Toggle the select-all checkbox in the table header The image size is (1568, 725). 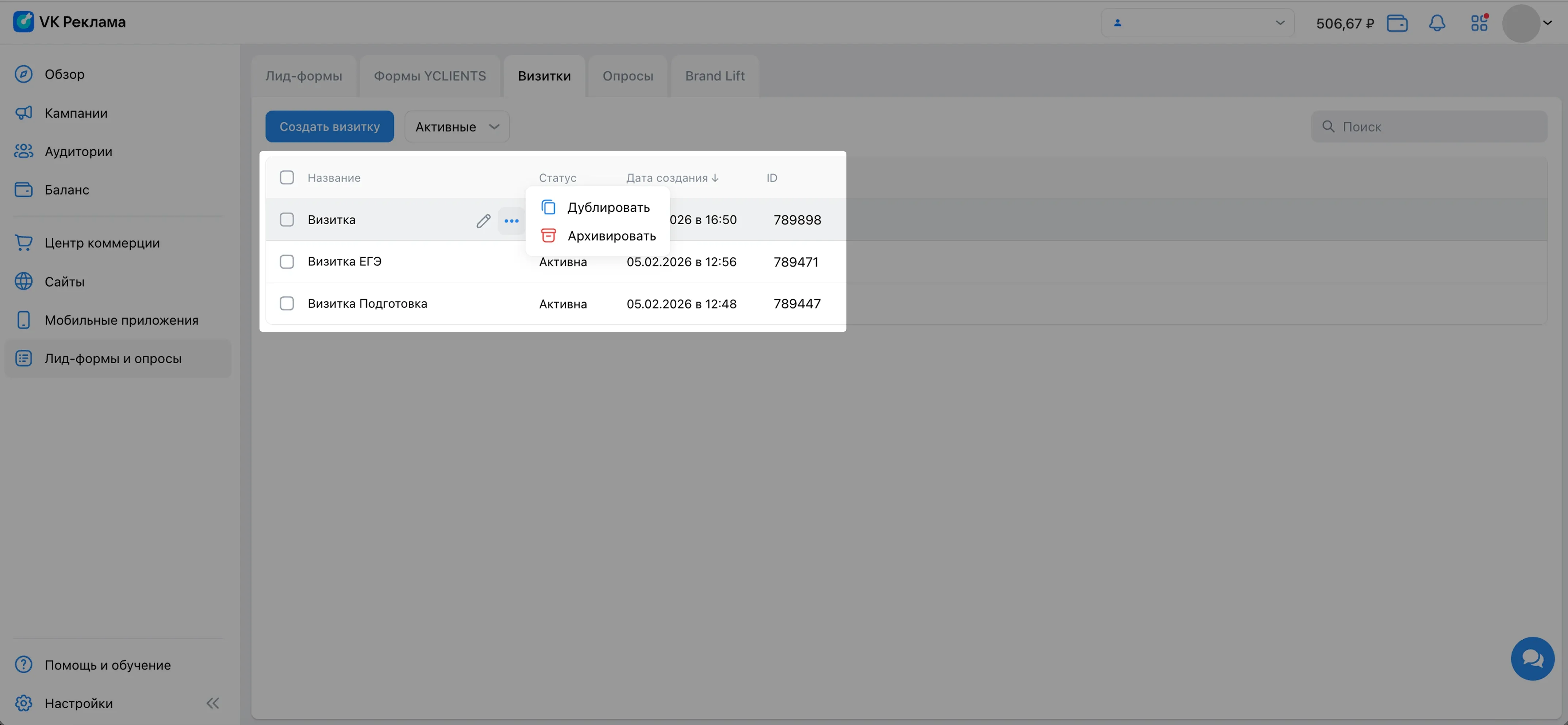click(287, 177)
